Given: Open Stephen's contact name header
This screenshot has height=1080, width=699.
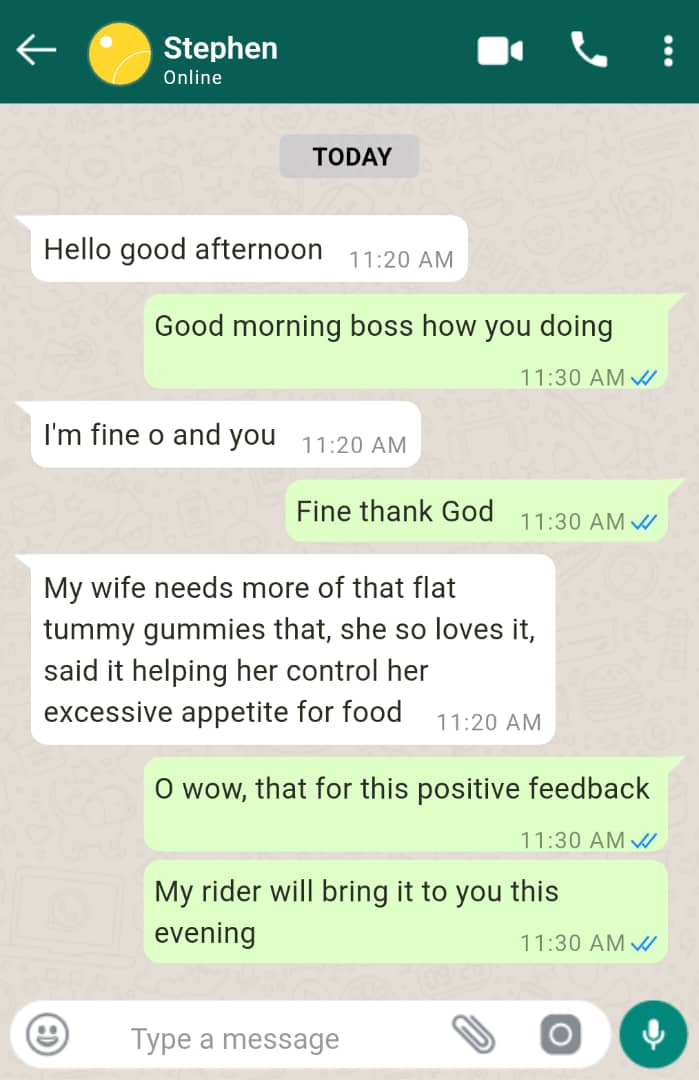Looking at the screenshot, I should pyautogui.click(x=220, y=48).
